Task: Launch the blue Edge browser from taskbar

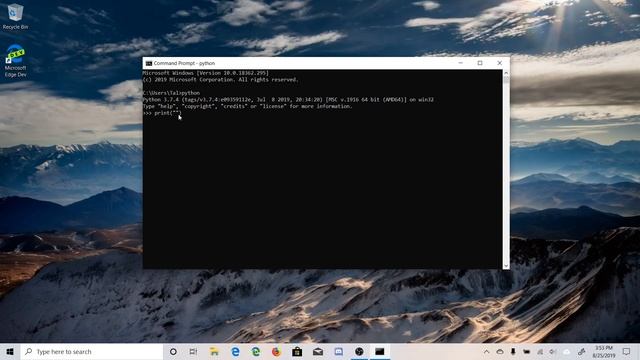Action: coord(235,351)
